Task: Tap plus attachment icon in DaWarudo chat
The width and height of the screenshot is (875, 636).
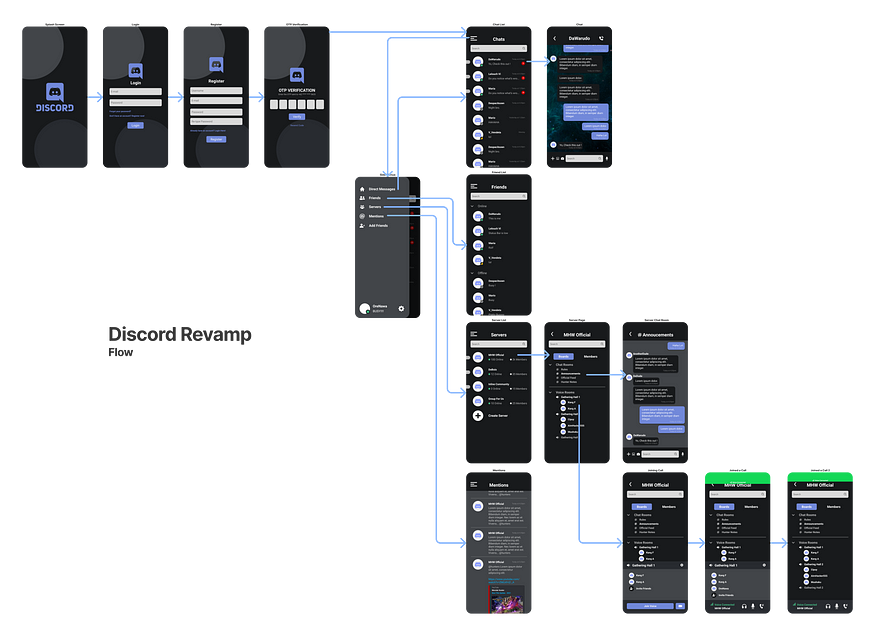Action: tap(552, 158)
